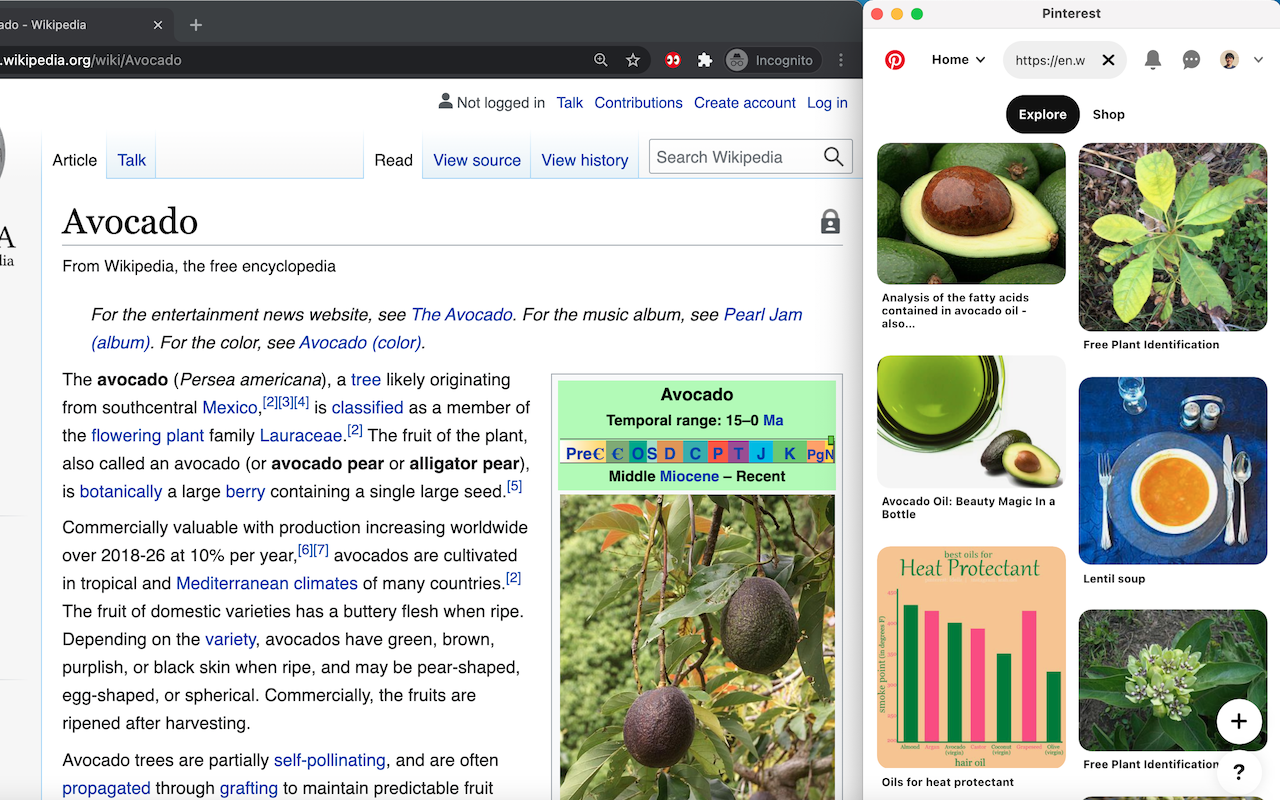Open the Talk link in user bar
Viewport: 1280px width, 800px height.
coord(570,102)
